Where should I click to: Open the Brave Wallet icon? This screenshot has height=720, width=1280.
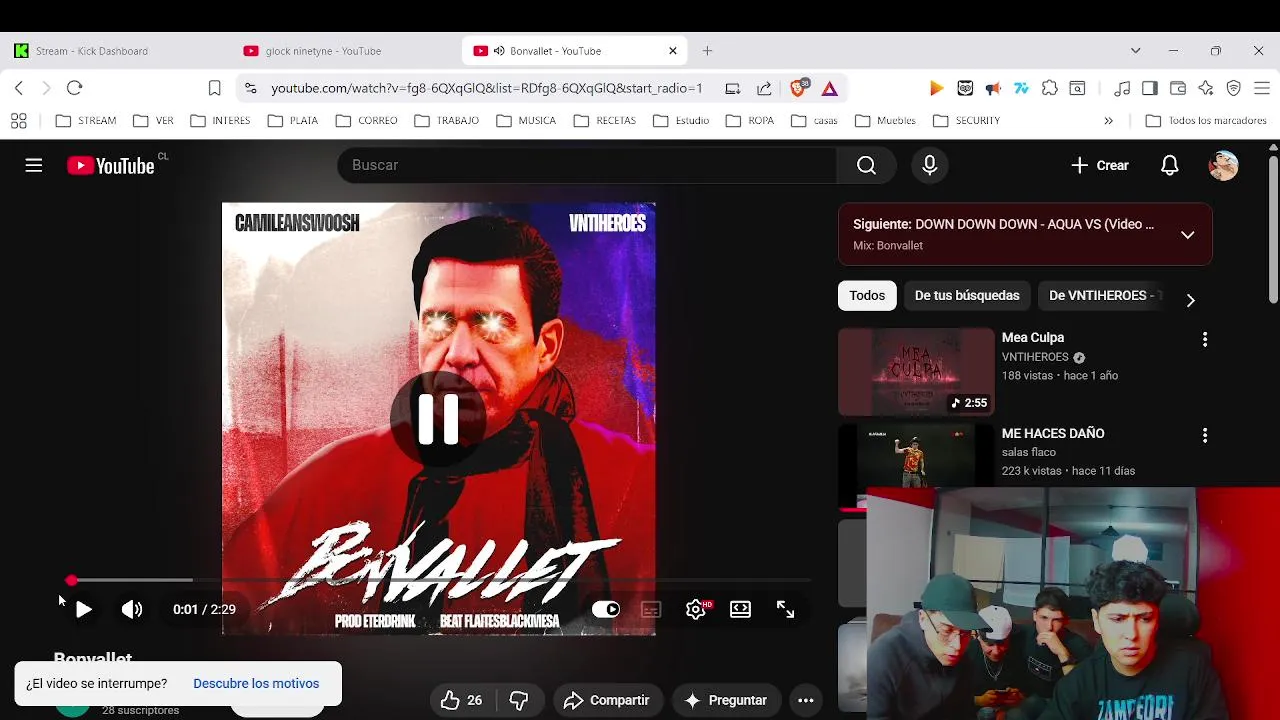point(1178,88)
